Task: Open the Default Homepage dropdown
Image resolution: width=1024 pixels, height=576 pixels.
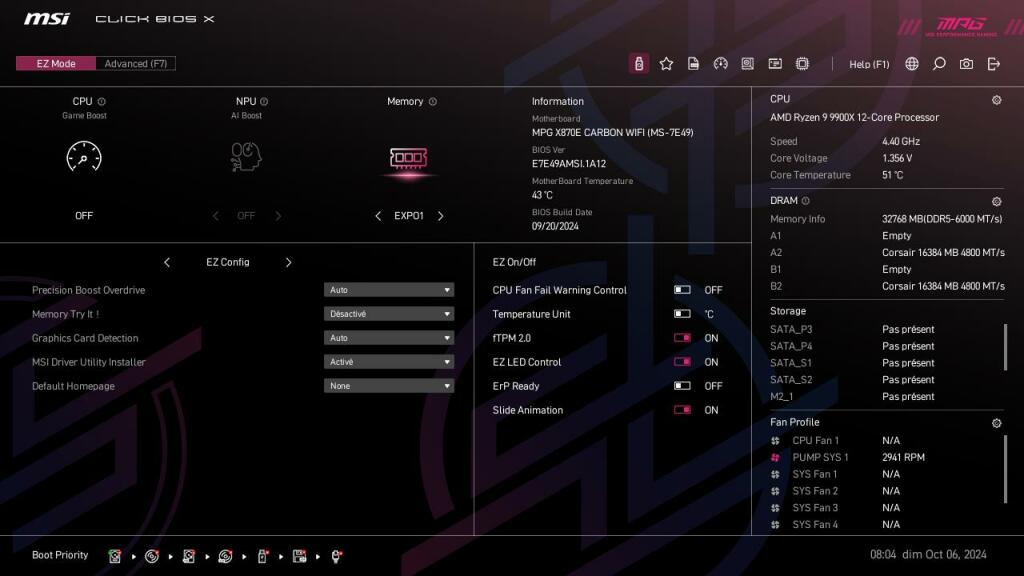Action: (389, 385)
